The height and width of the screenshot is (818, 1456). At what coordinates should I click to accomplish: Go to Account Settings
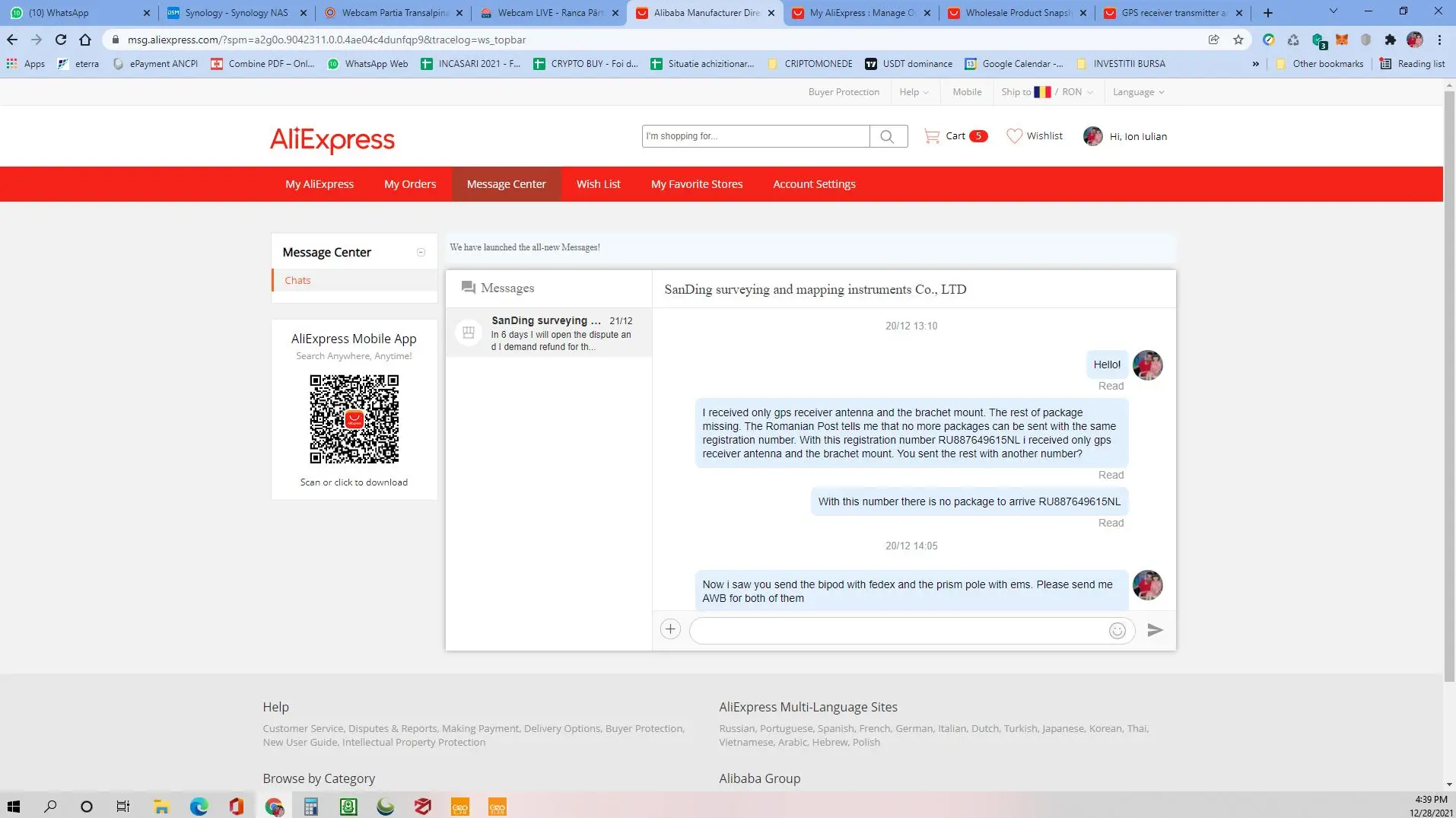coord(814,184)
